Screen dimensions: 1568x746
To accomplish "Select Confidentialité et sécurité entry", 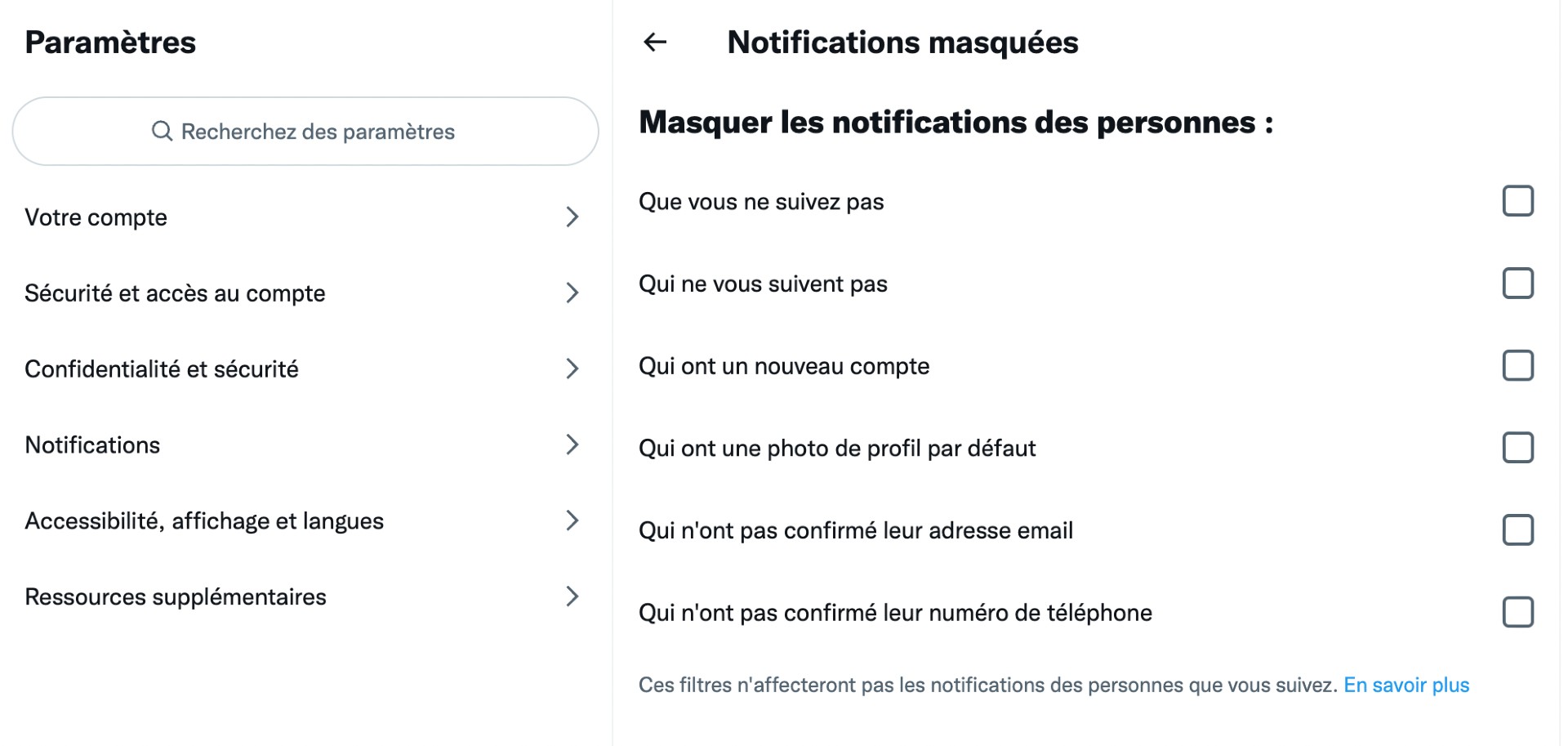I will [305, 369].
